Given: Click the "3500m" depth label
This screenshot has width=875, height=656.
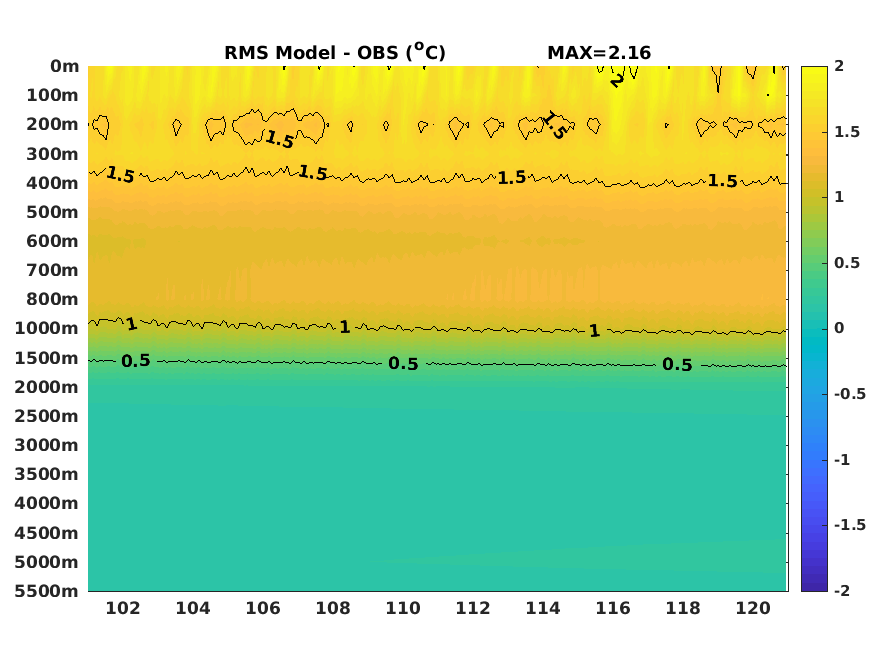Looking at the screenshot, I should tap(47, 474).
